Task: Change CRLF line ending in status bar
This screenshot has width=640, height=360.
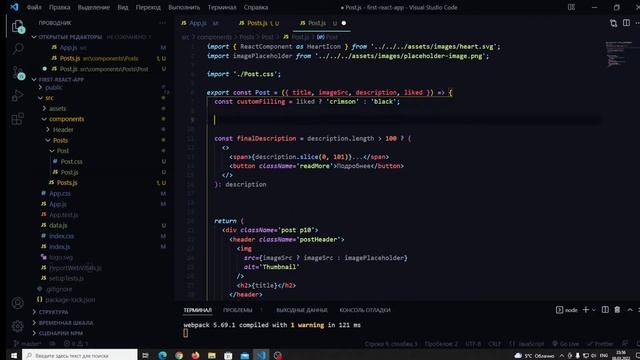Action: [494, 344]
